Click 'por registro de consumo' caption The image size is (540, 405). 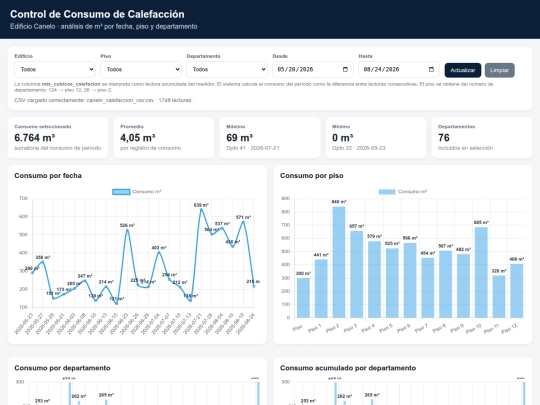click(150, 148)
